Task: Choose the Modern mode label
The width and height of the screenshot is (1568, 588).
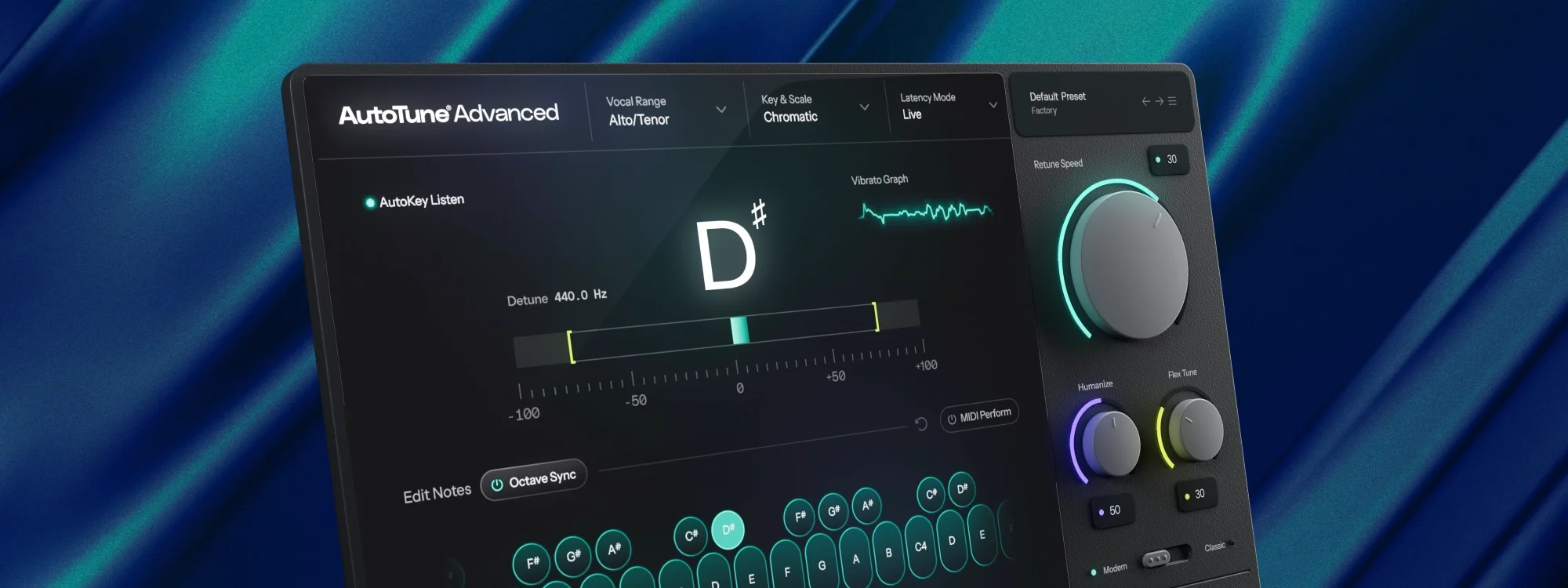Action: (x=1114, y=568)
